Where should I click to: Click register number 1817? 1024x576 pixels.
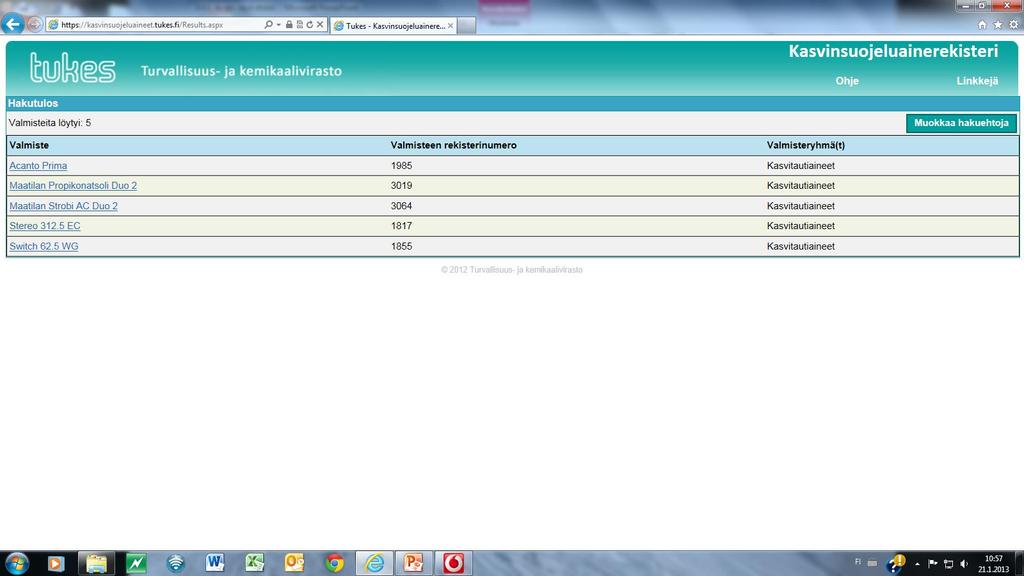tap(401, 226)
